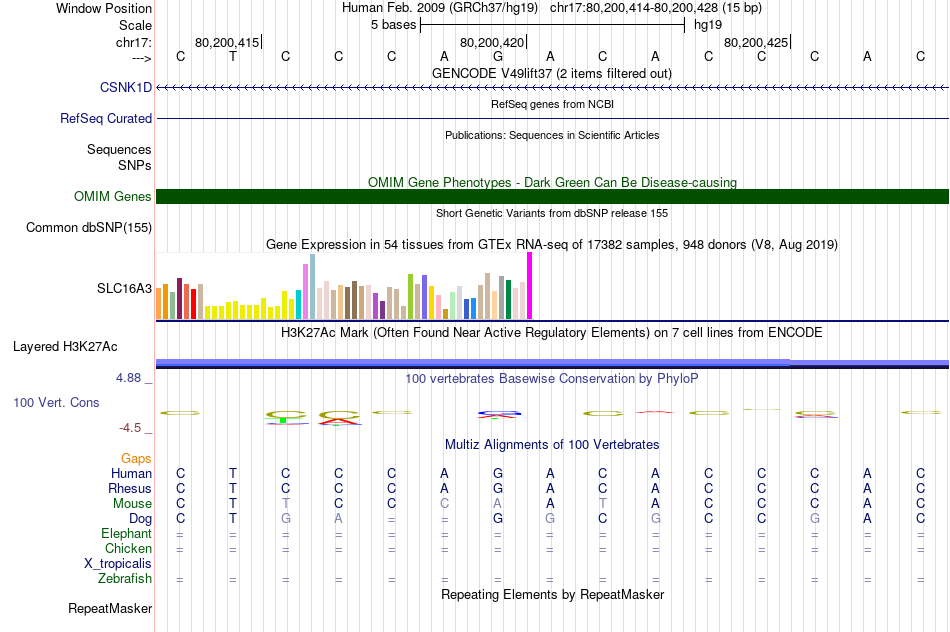The height and width of the screenshot is (632, 950).
Task: Click the Gaps alignment row label
Action: tap(136, 459)
